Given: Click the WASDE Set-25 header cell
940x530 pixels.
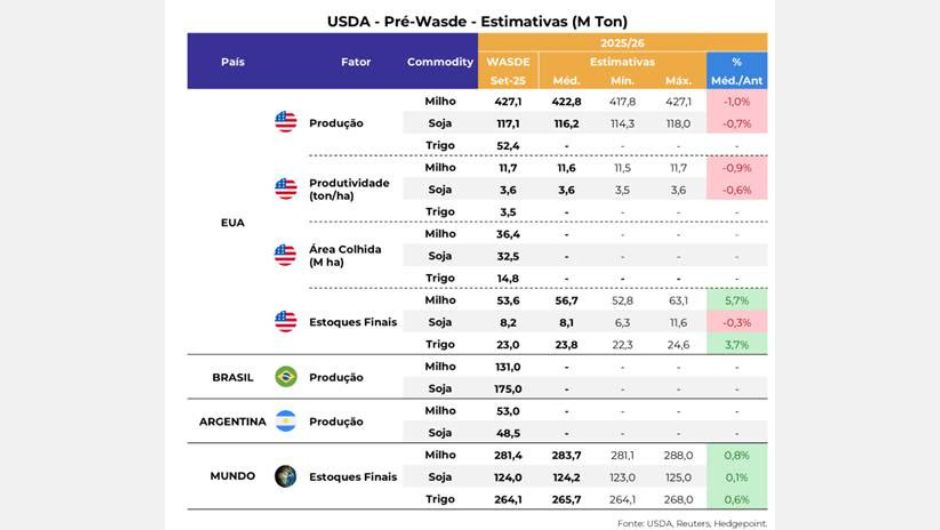Looking at the screenshot, I should tap(508, 70).
